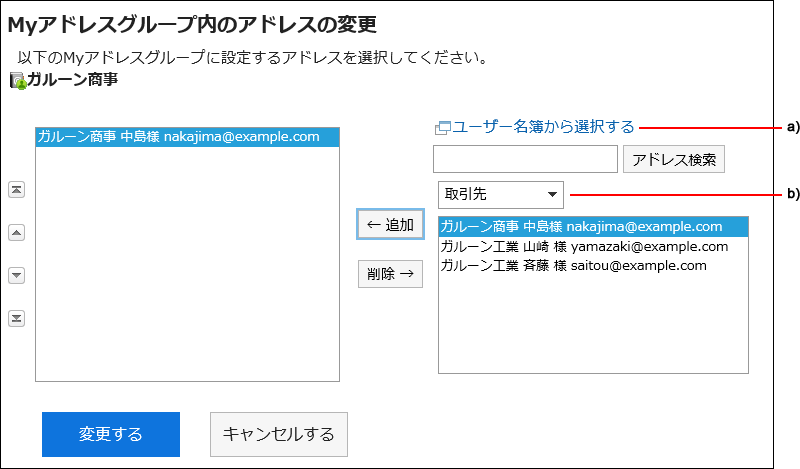Select ガルーン工業 斉藤 様 saitou@example.com
The width and height of the screenshot is (800, 469).
pos(573,266)
